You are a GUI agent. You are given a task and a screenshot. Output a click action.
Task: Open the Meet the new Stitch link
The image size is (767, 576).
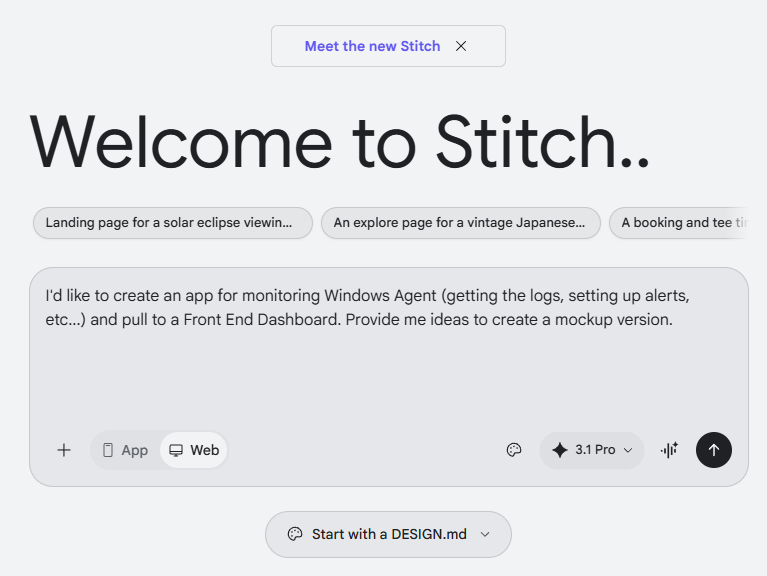[372, 46]
